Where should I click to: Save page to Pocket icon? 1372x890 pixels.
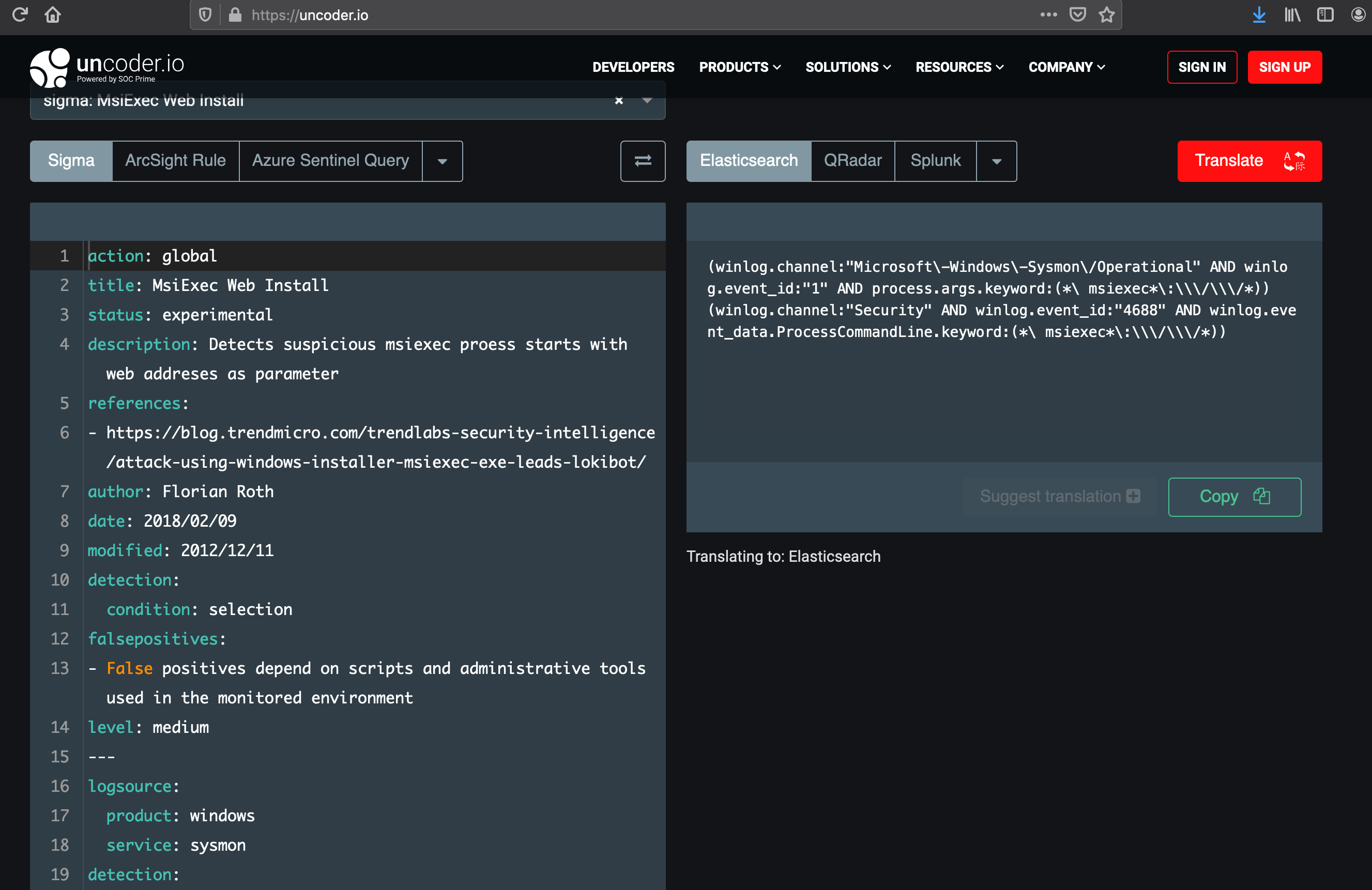click(x=1077, y=14)
